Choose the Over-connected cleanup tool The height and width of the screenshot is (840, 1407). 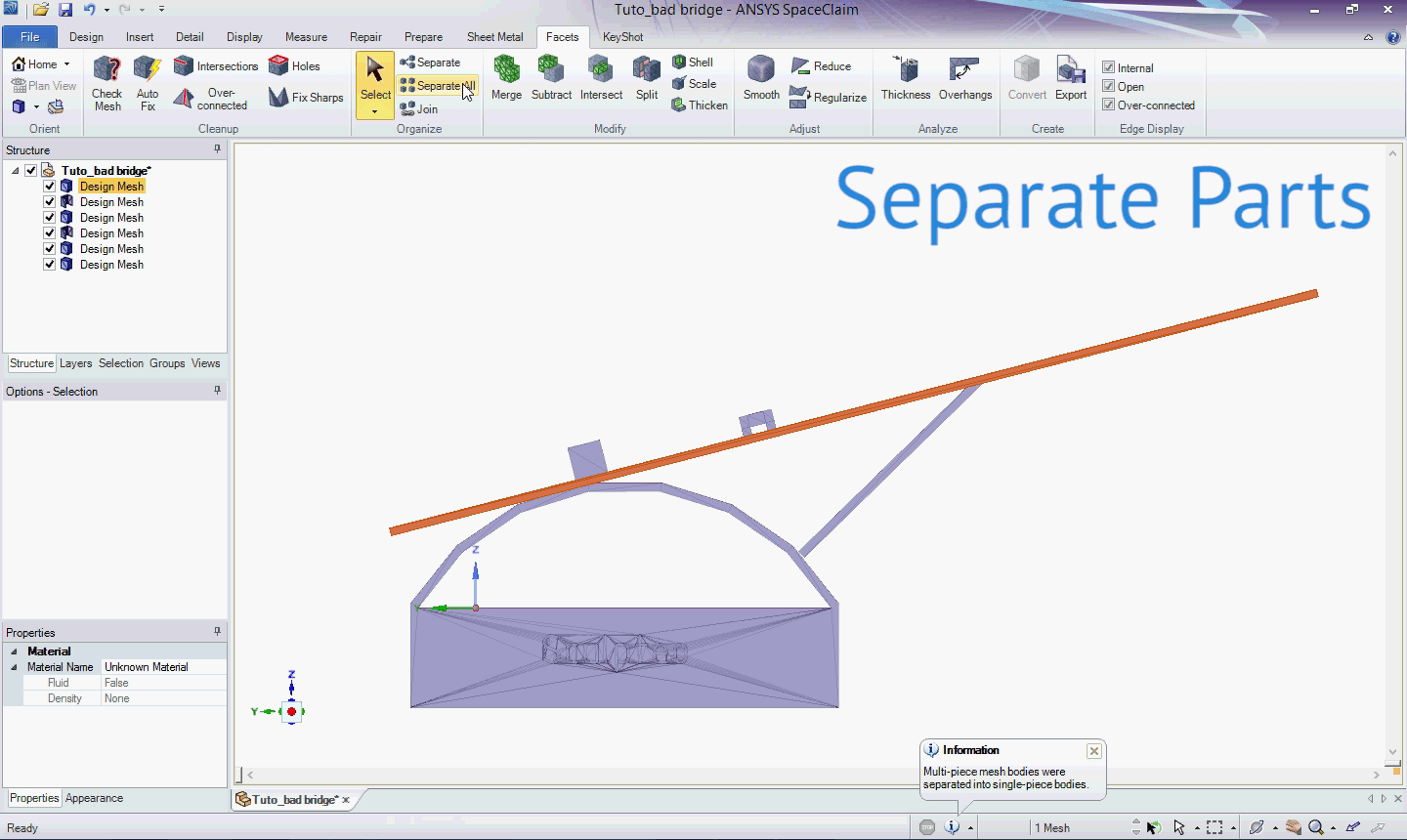click(x=211, y=99)
